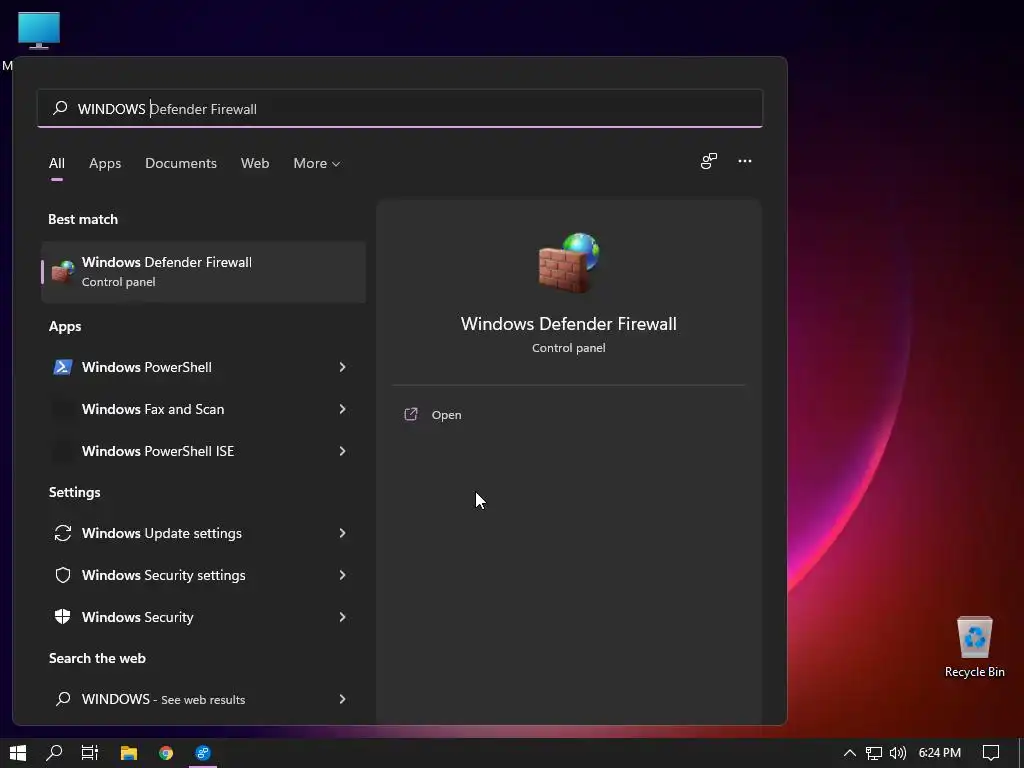1024x768 pixels.
Task: Click the Windows Defender Firewall best match icon
Action: tap(63, 271)
